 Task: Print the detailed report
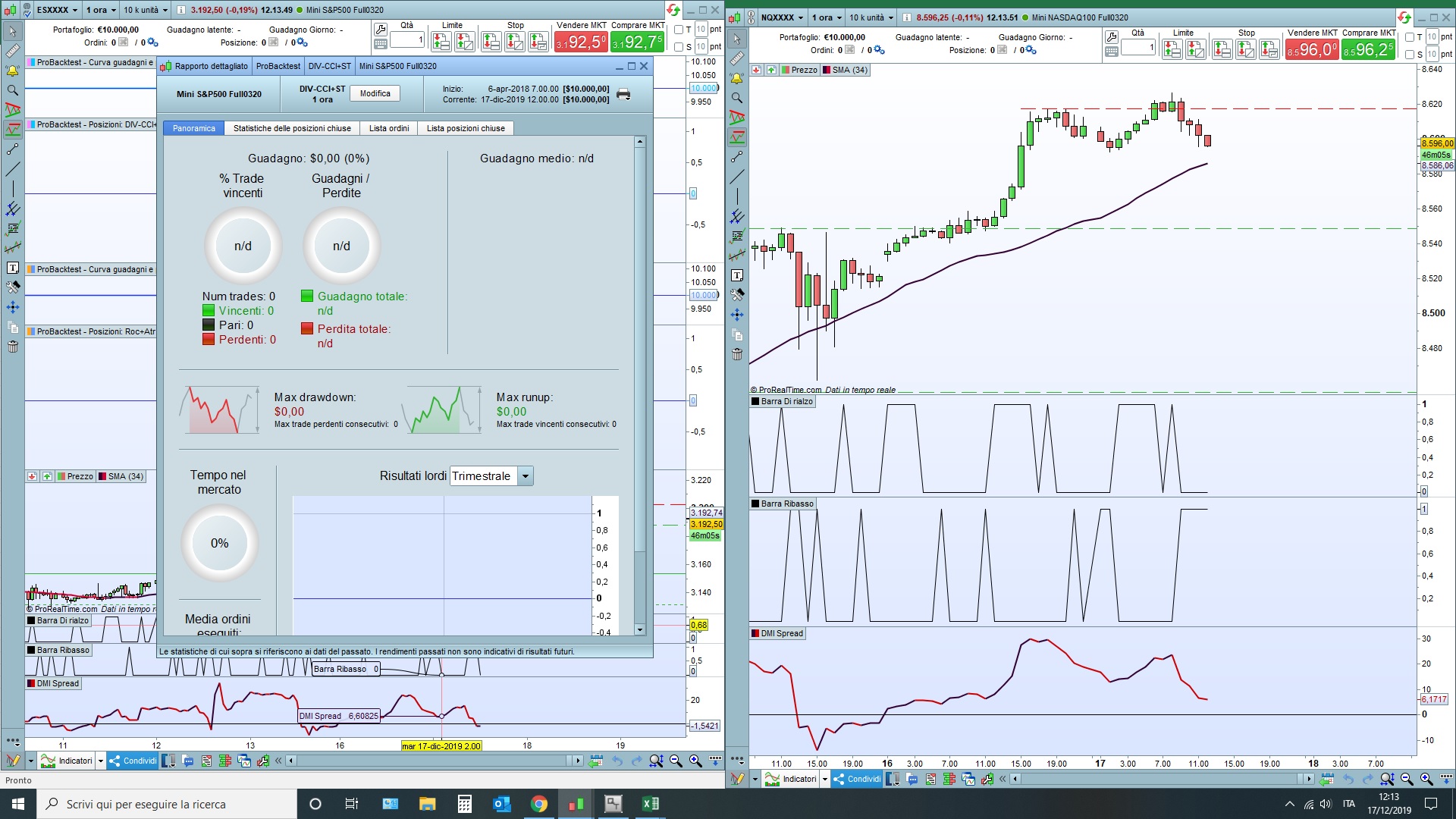(x=623, y=94)
